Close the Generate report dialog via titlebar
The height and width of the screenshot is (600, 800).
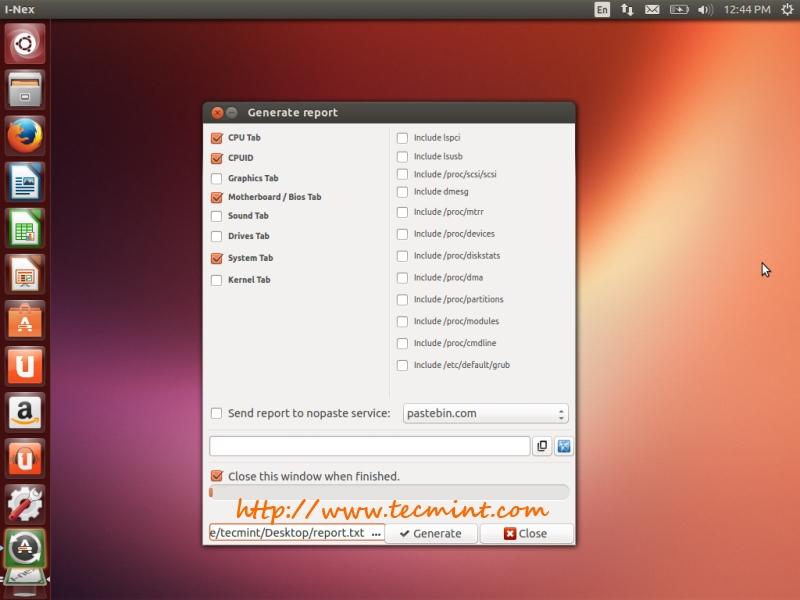pyautogui.click(x=217, y=113)
